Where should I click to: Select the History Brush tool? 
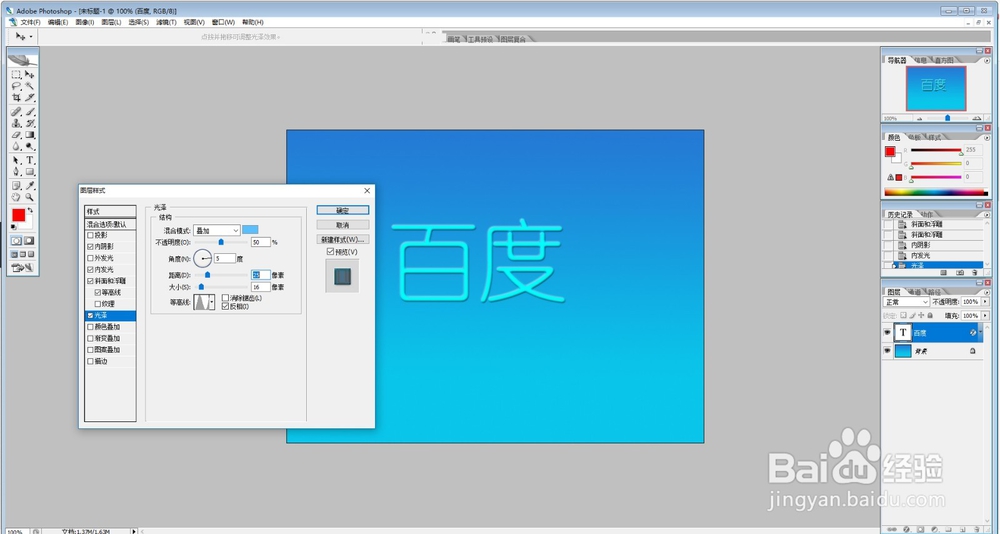click(29, 123)
